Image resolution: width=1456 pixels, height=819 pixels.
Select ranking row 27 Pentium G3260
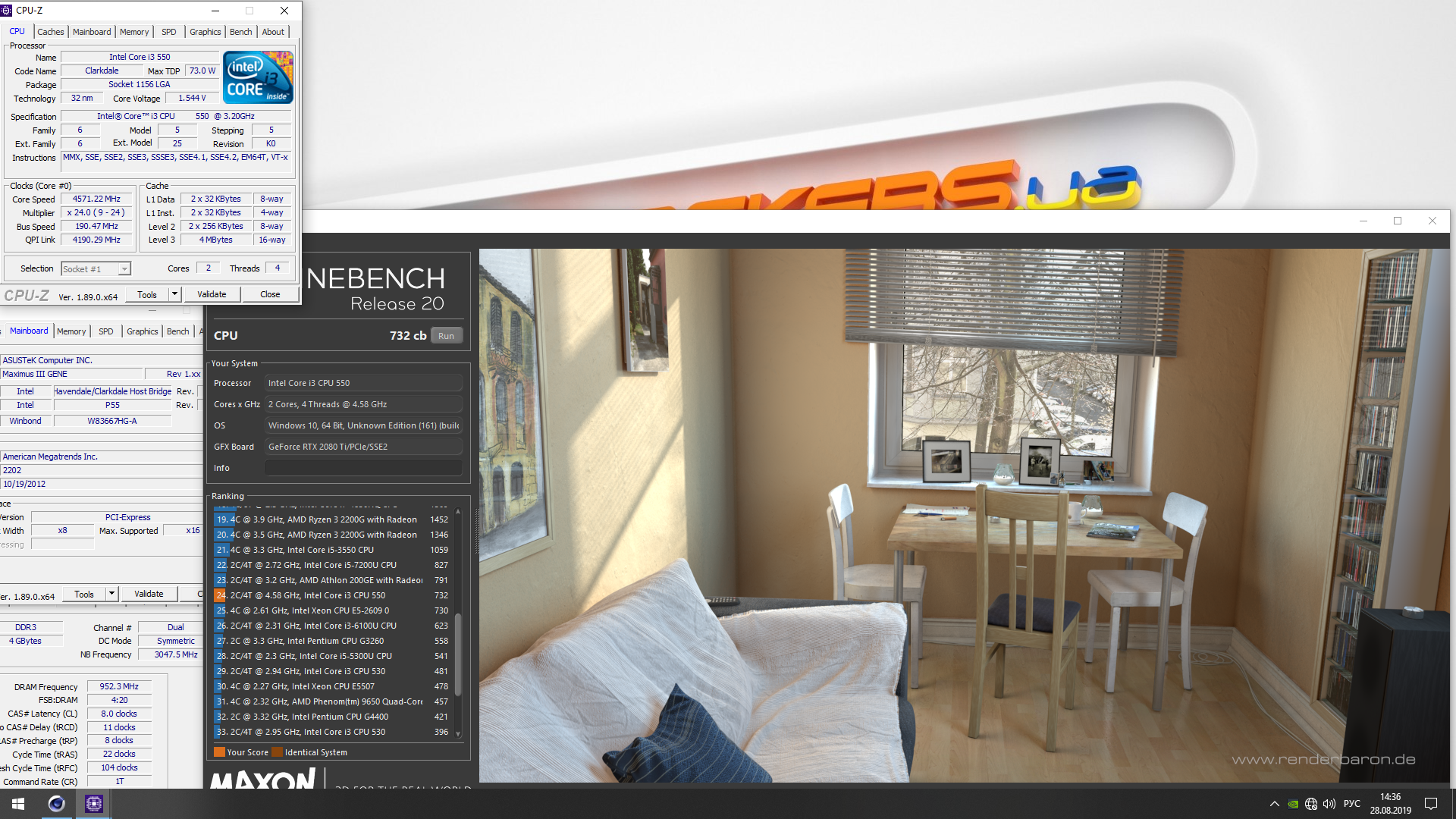[333, 641]
